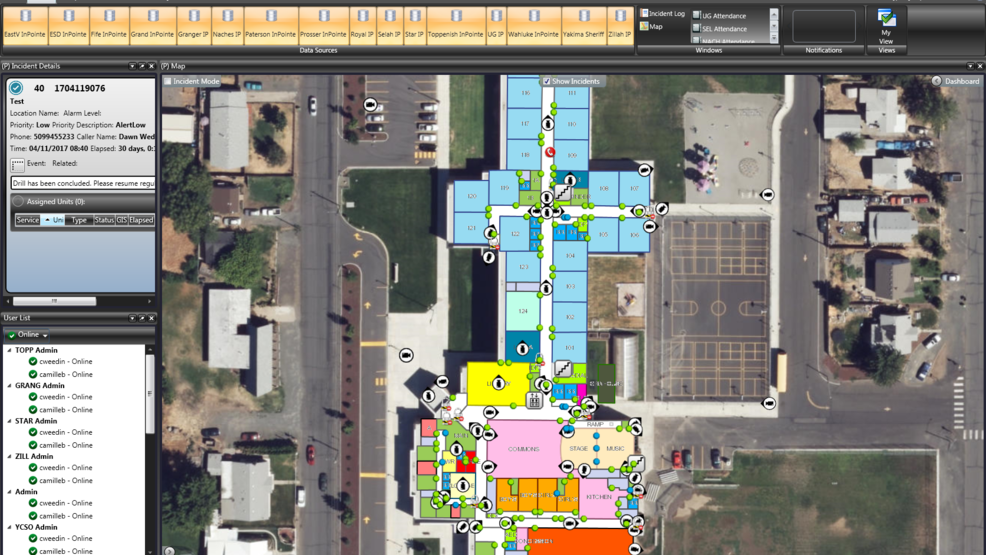Sort by the GIS column
Viewport: 986px width, 555px height.
[121, 220]
